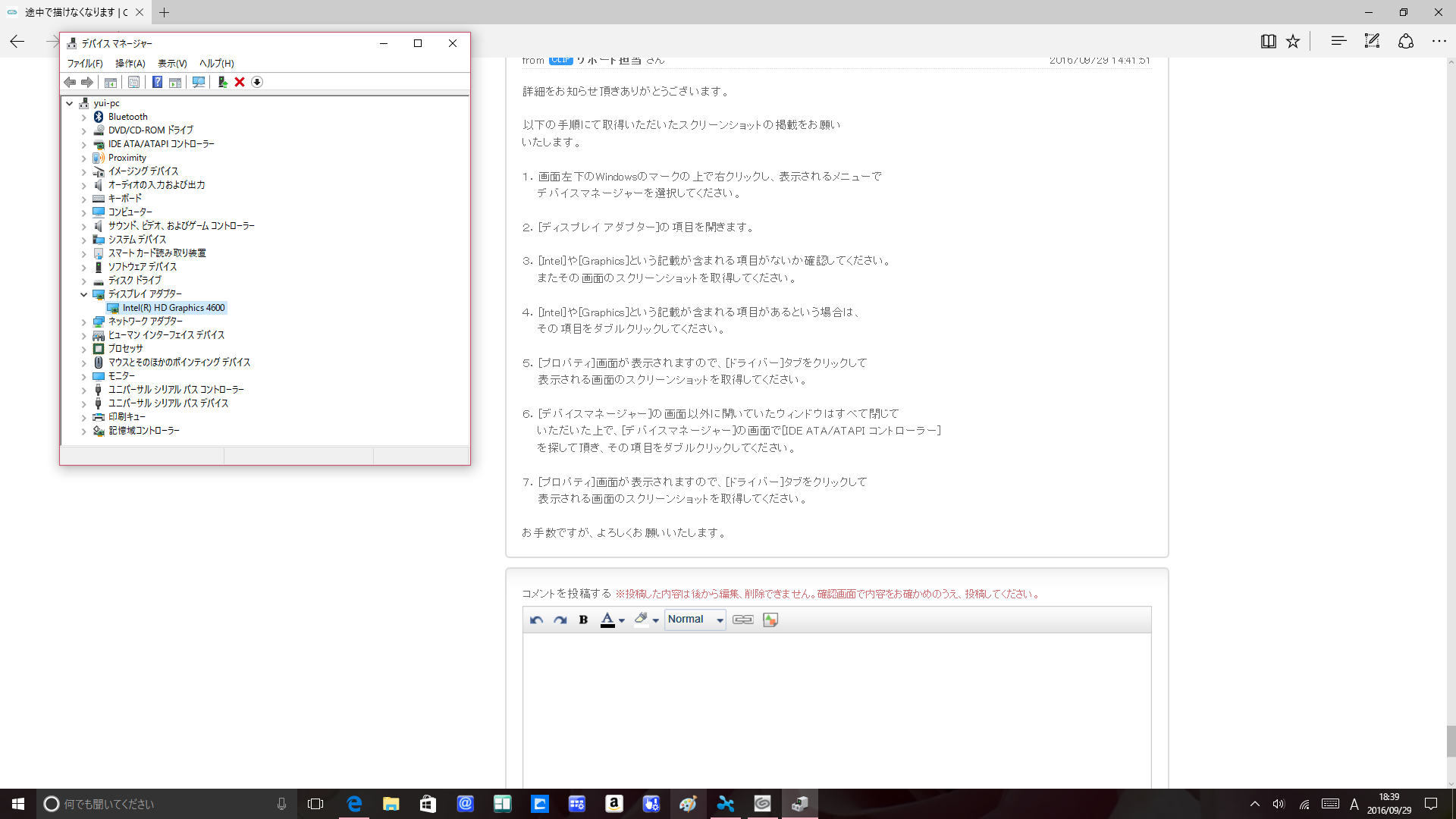This screenshot has height=819, width=1456.
Task: Open the 操作(A) menu
Action: [x=130, y=64]
